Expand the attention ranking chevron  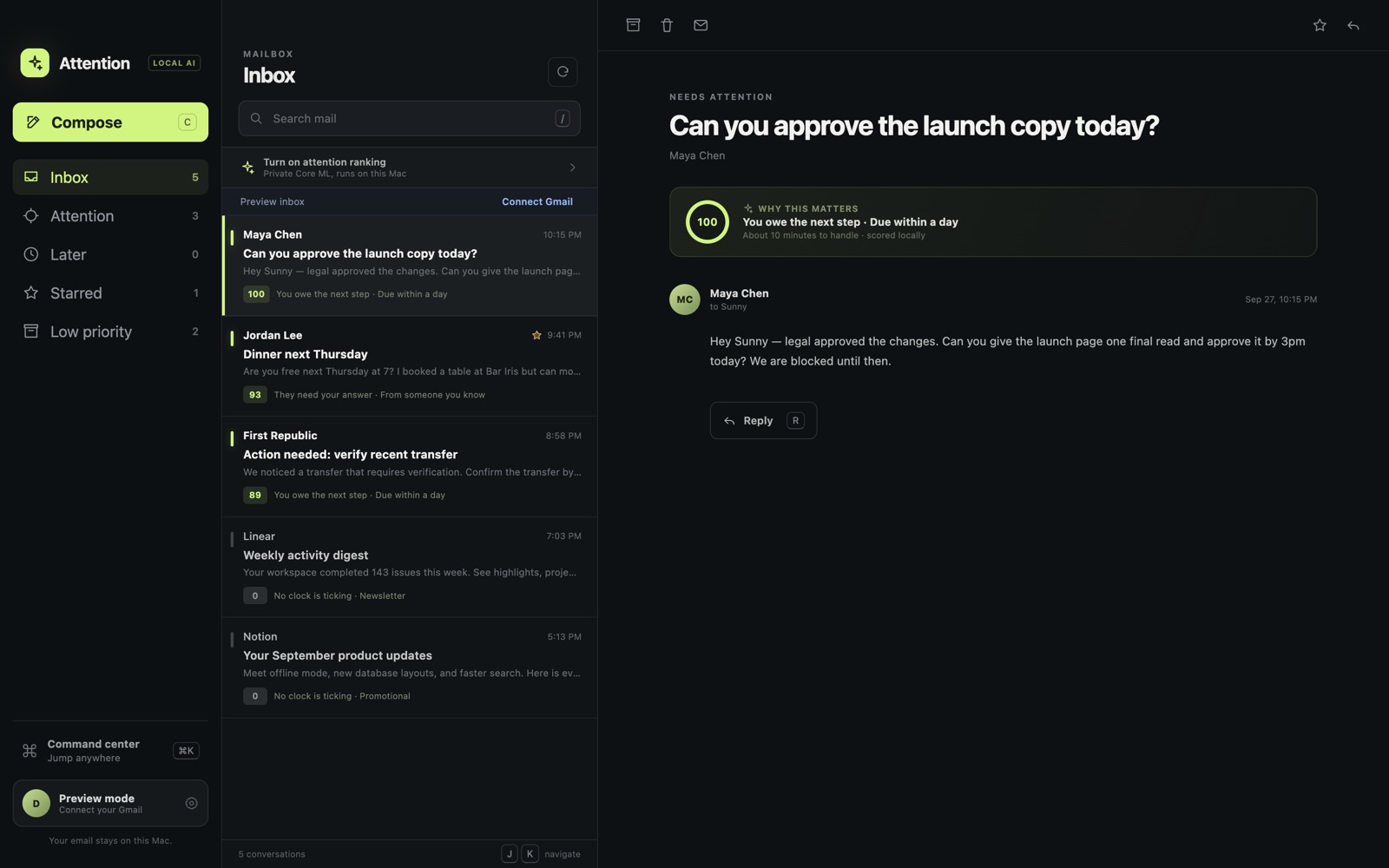click(x=572, y=168)
